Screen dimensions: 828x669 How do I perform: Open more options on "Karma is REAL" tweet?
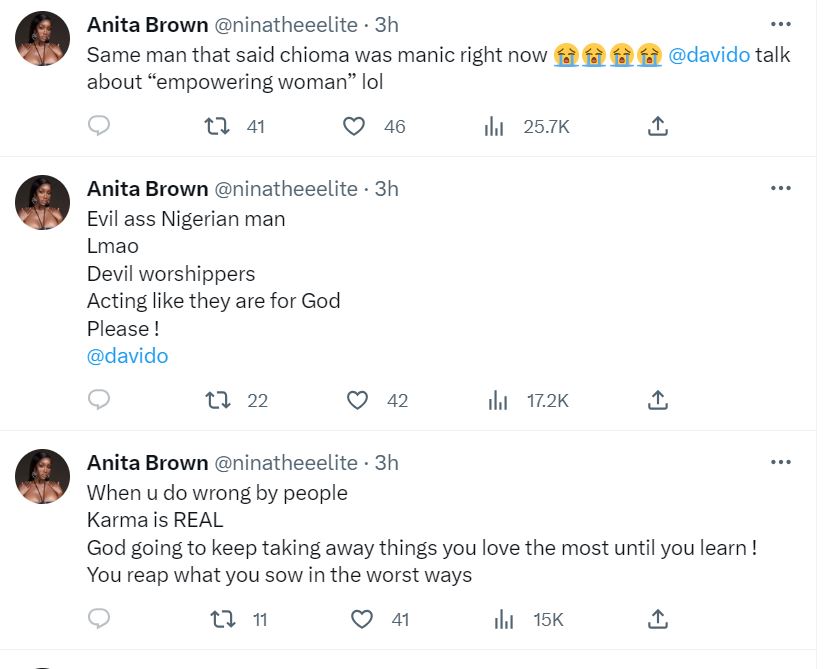[780, 462]
